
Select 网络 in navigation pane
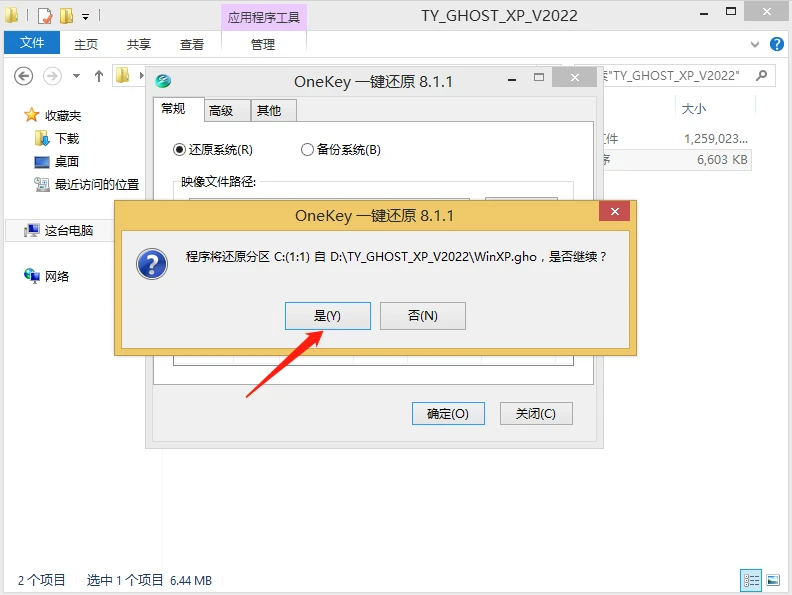(x=57, y=276)
